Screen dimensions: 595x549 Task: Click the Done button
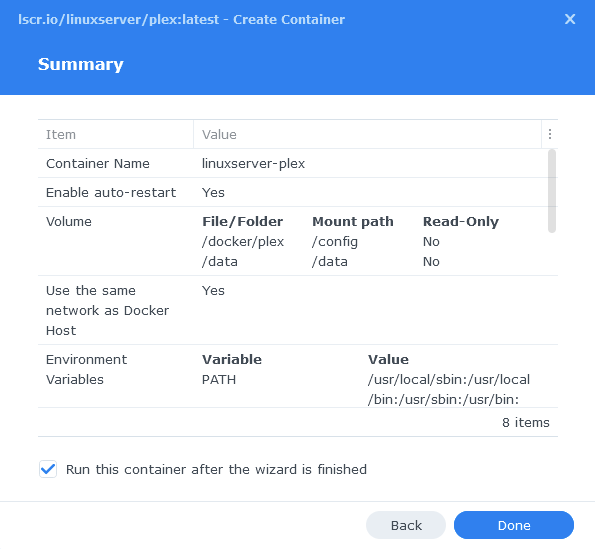pos(514,525)
